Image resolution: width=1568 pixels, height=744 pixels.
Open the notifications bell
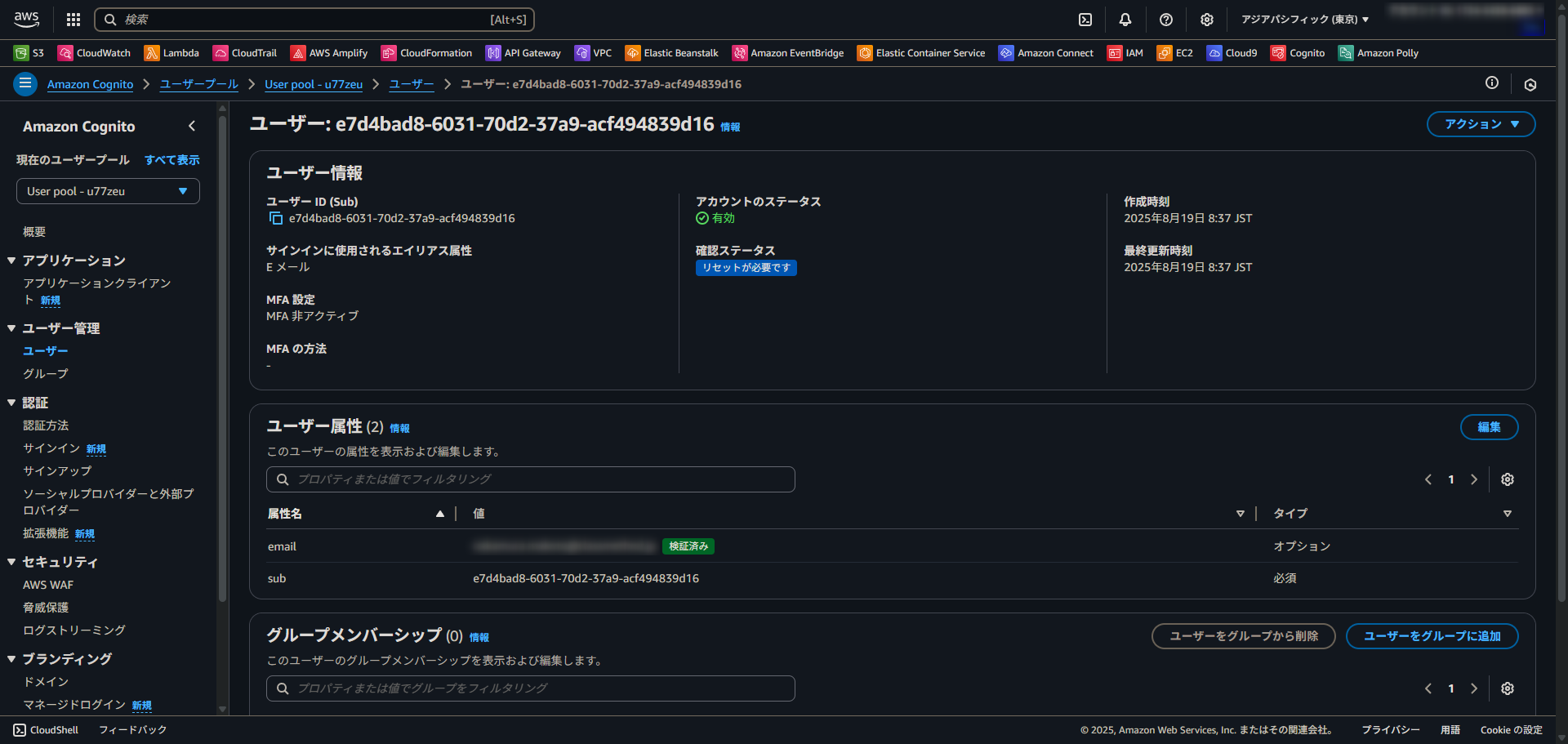pyautogui.click(x=1125, y=20)
